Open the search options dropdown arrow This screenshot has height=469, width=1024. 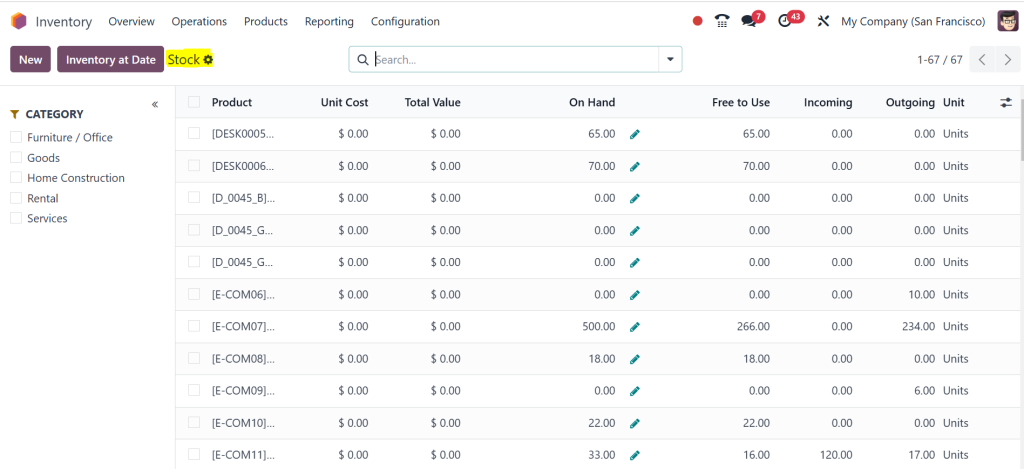click(x=670, y=59)
